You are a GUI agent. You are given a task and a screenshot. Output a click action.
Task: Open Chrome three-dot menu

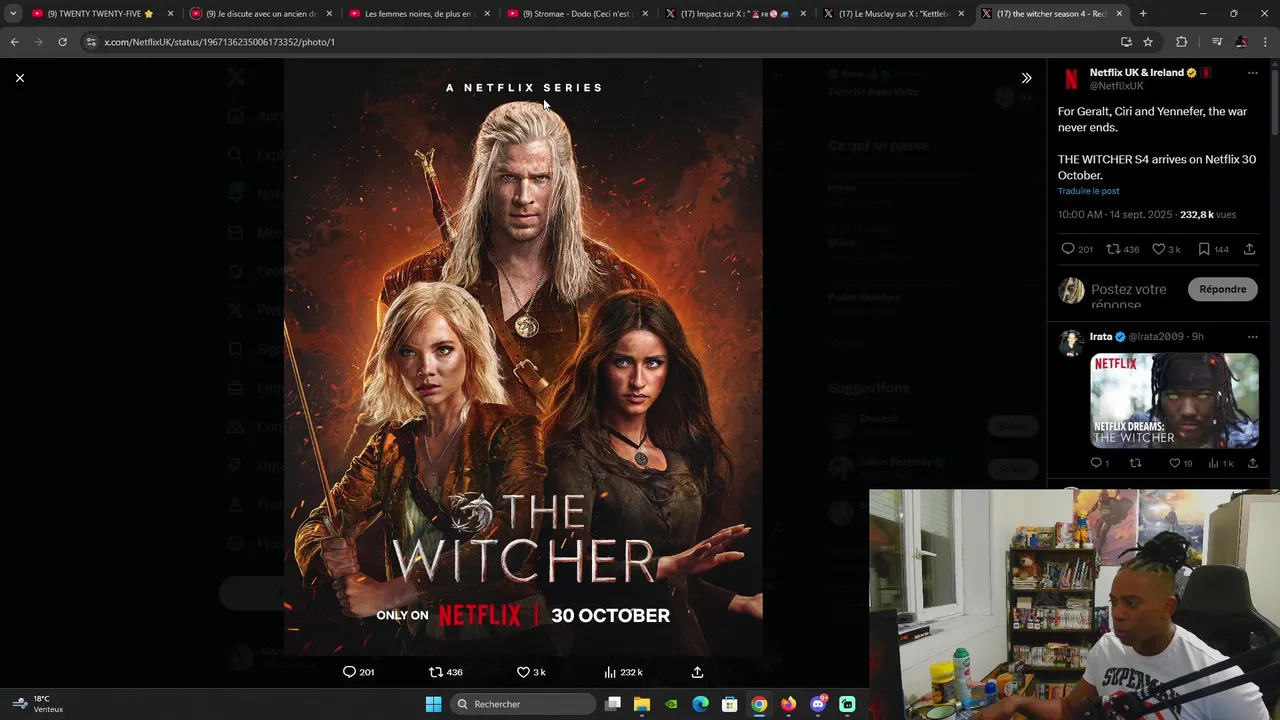coord(1266,42)
